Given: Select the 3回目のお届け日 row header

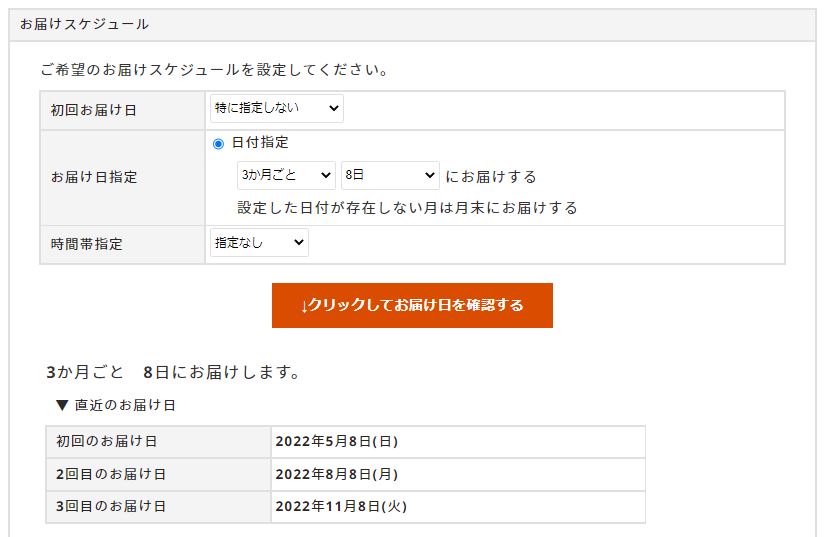Looking at the screenshot, I should [x=111, y=506].
